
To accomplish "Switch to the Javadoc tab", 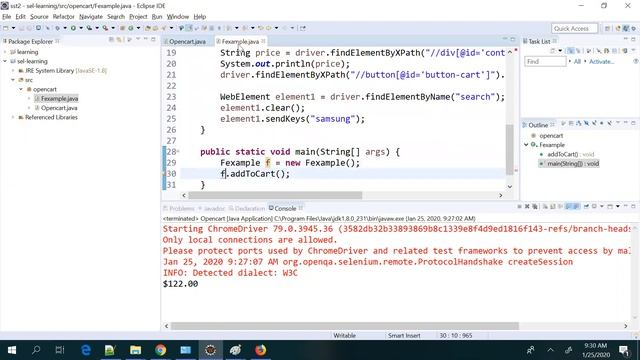I will coord(214,209).
